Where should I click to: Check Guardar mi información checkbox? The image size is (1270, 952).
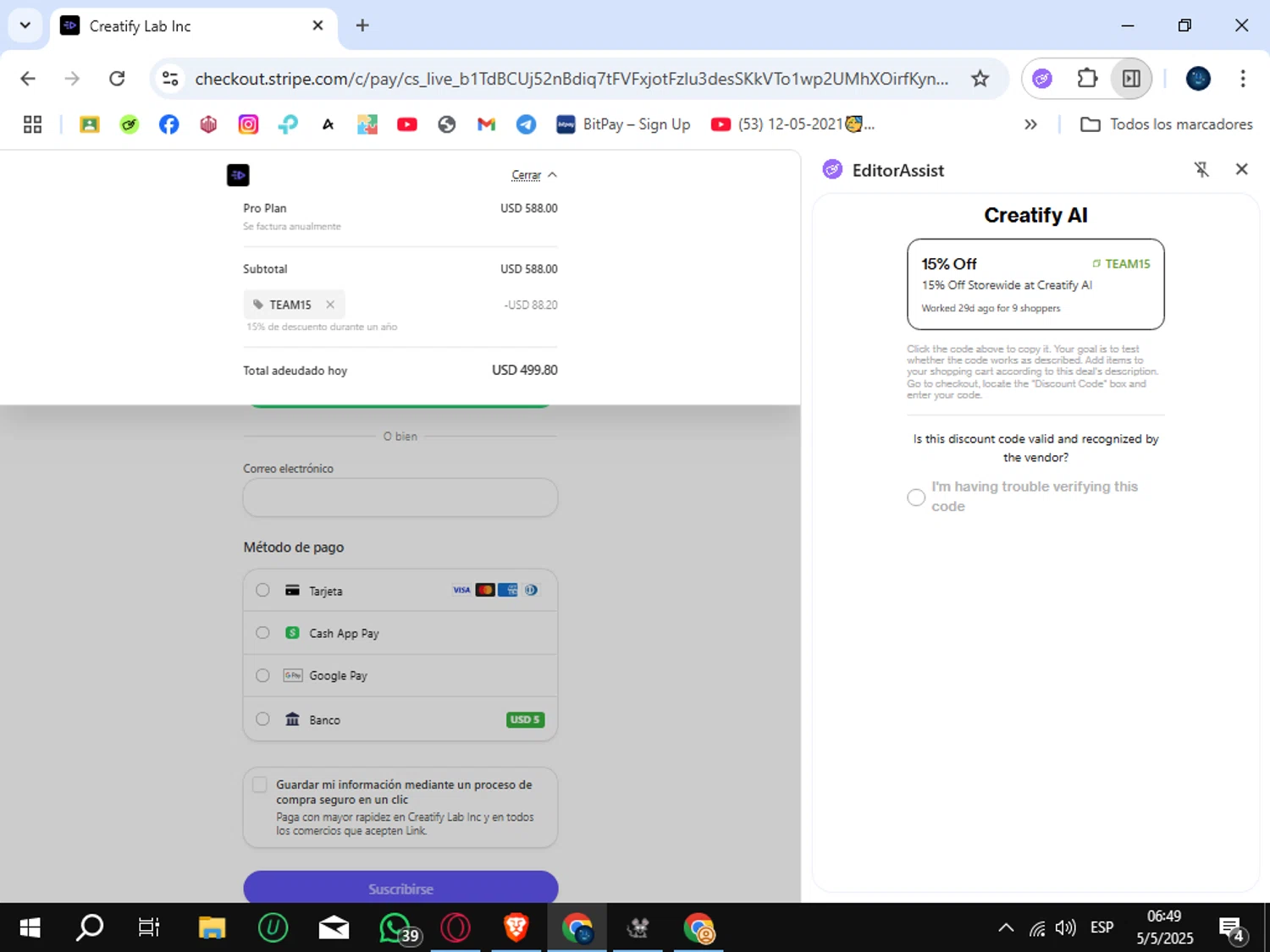[x=260, y=784]
